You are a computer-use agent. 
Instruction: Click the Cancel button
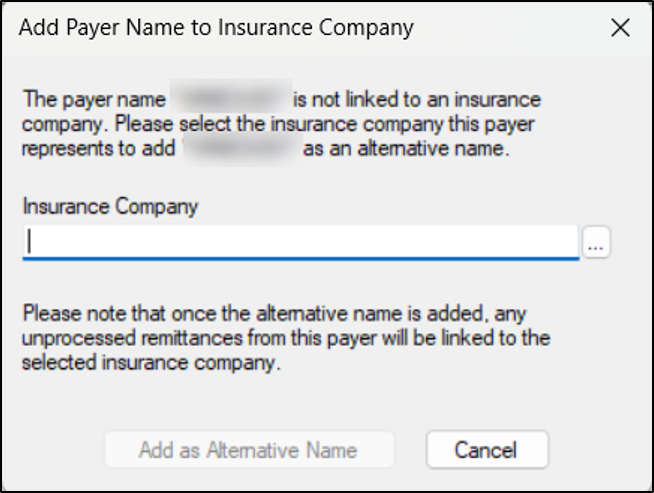pos(487,450)
